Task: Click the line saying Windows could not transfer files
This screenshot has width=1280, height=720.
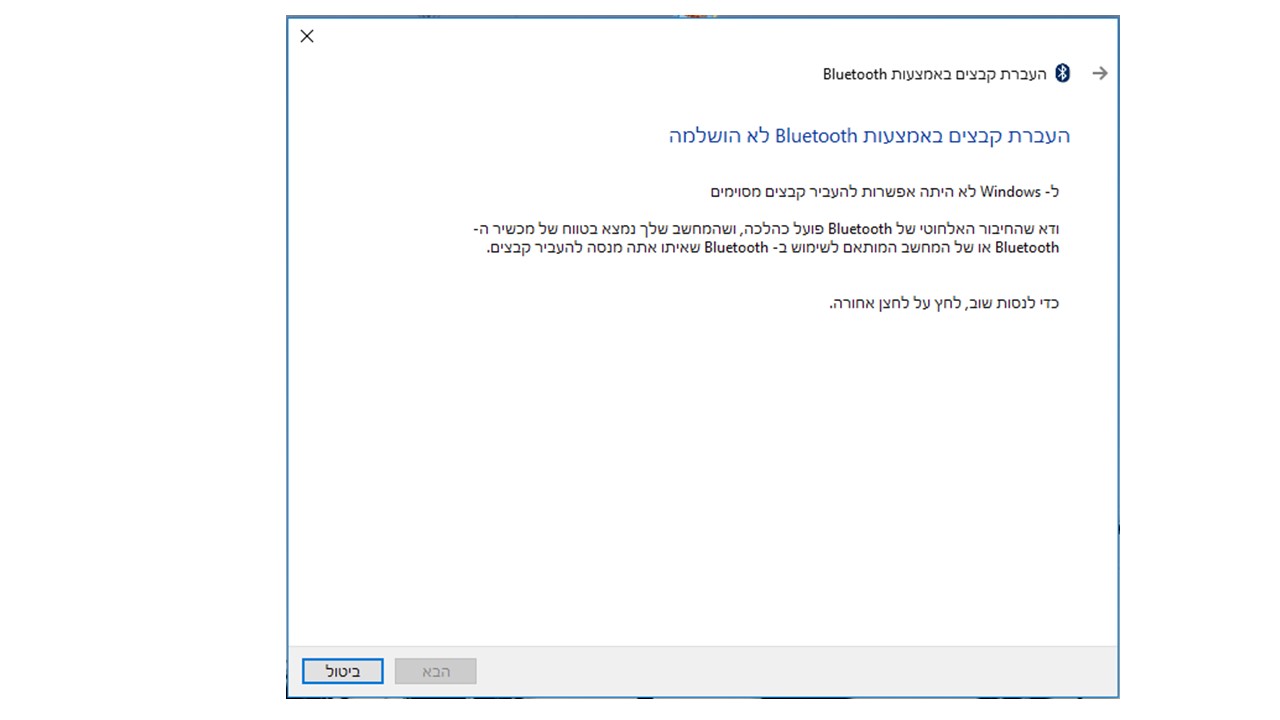Action: pyautogui.click(x=885, y=191)
